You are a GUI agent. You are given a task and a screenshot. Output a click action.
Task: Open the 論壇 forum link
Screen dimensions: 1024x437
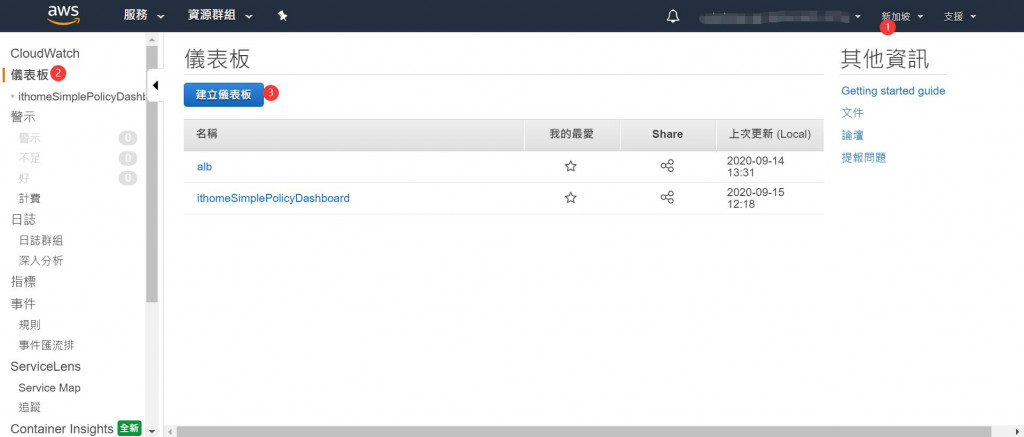(x=852, y=135)
